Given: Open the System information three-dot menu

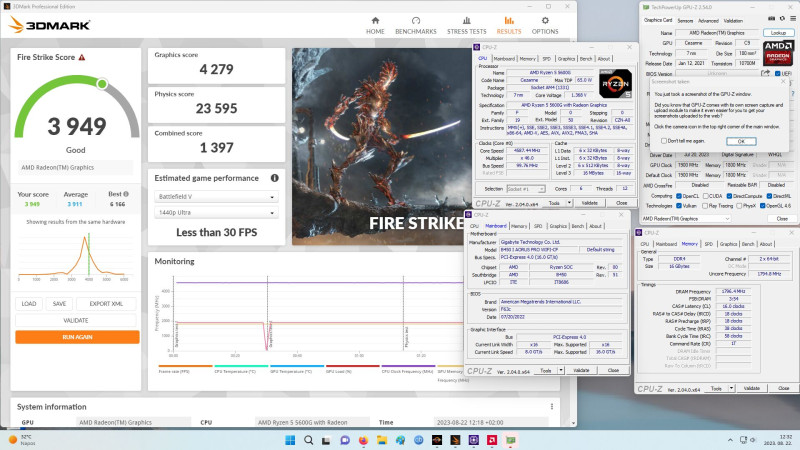Looking at the screenshot, I should pos(552,407).
